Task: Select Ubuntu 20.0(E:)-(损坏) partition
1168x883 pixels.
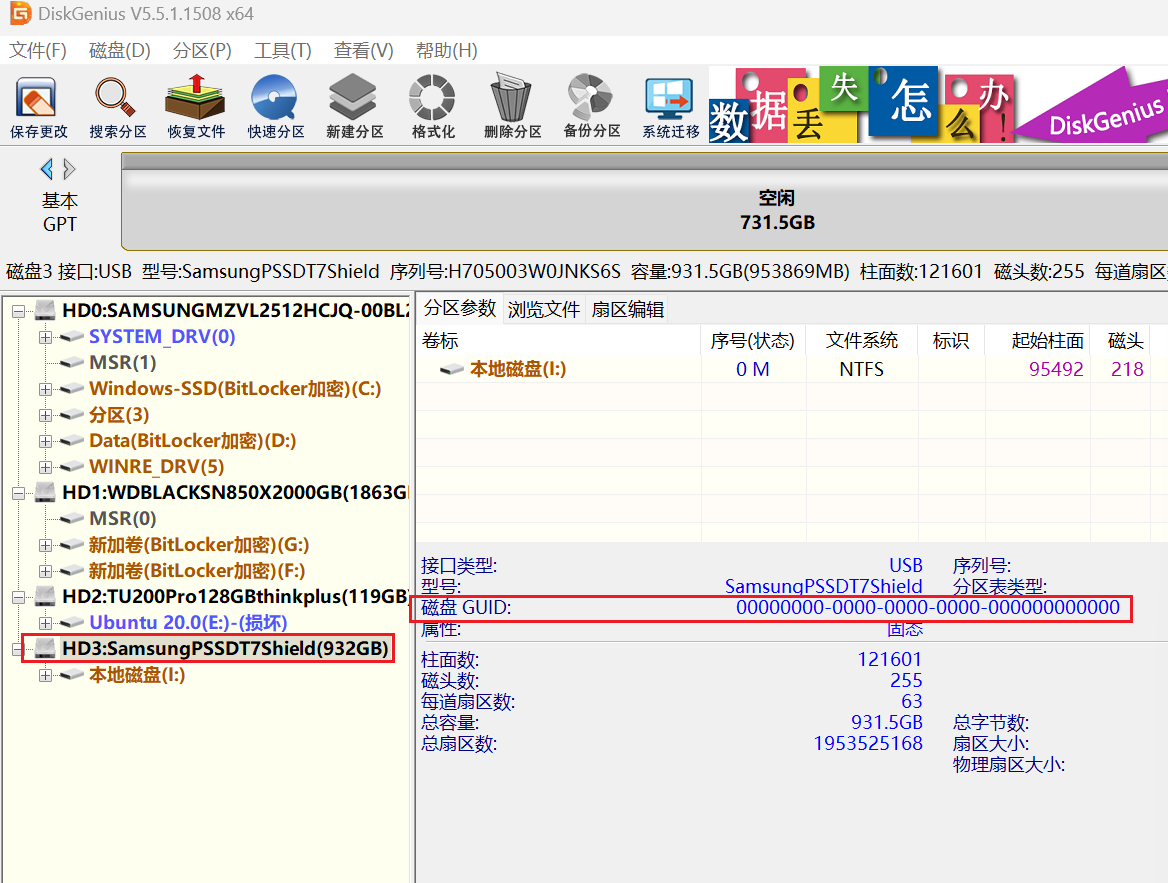Action: pyautogui.click(x=188, y=623)
